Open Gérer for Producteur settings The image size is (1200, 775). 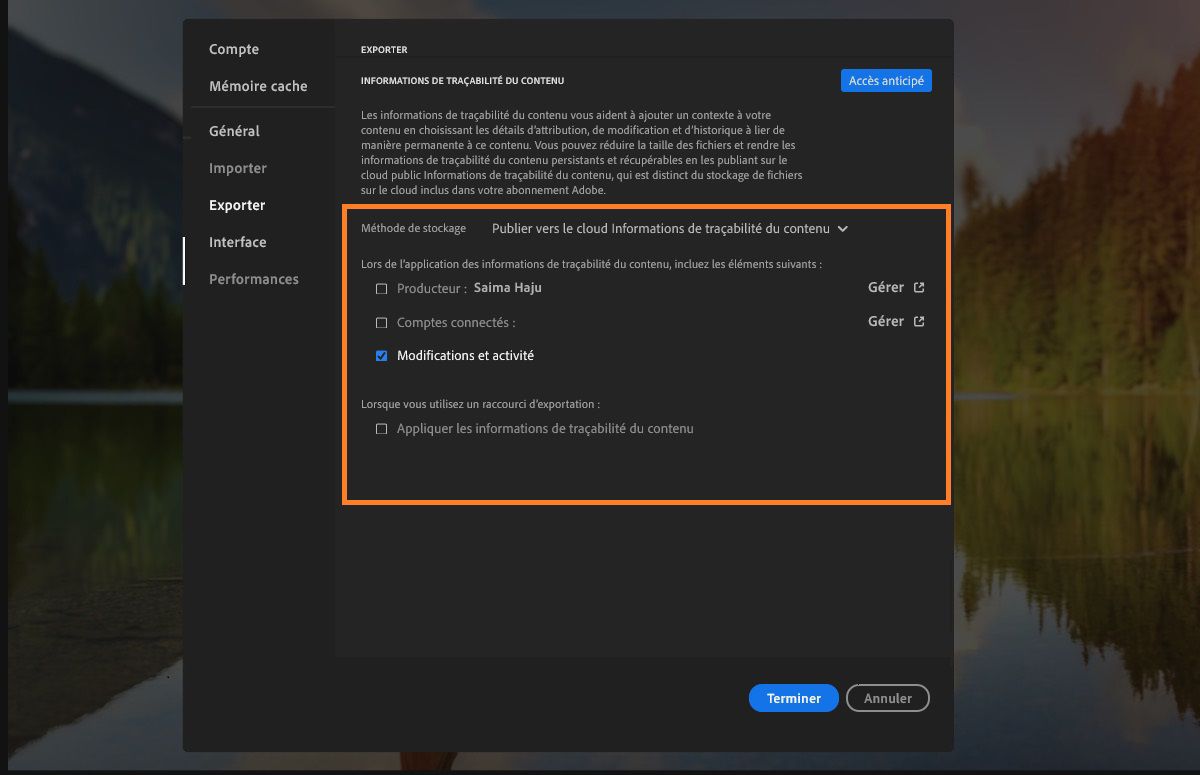click(x=885, y=287)
